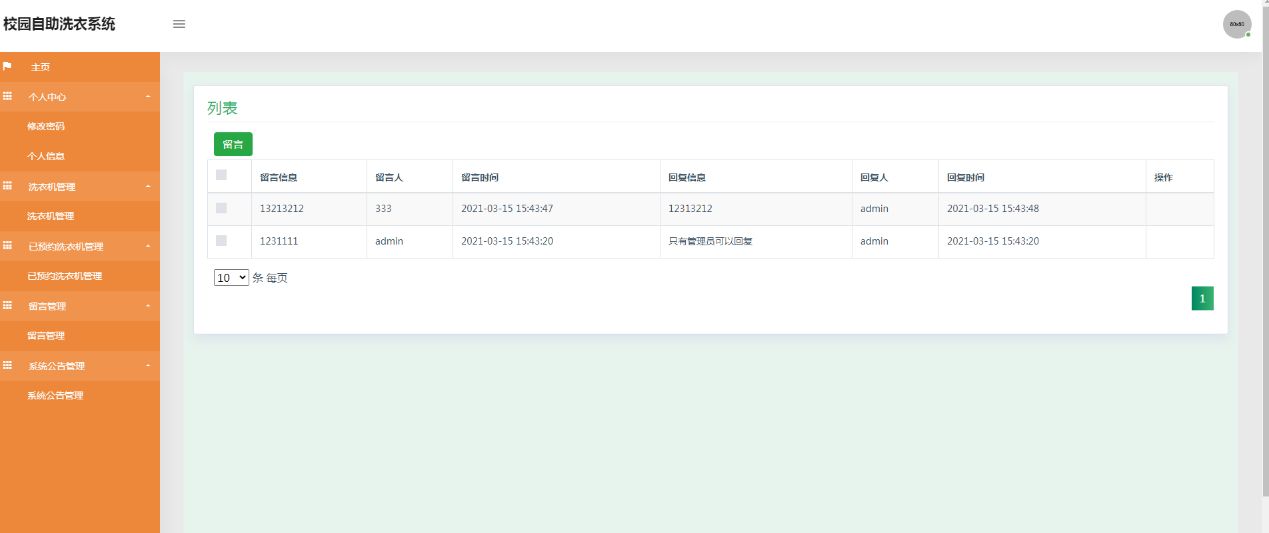Collapse the 留言管理 section arrow
The width and height of the screenshot is (1269, 533).
click(x=148, y=306)
